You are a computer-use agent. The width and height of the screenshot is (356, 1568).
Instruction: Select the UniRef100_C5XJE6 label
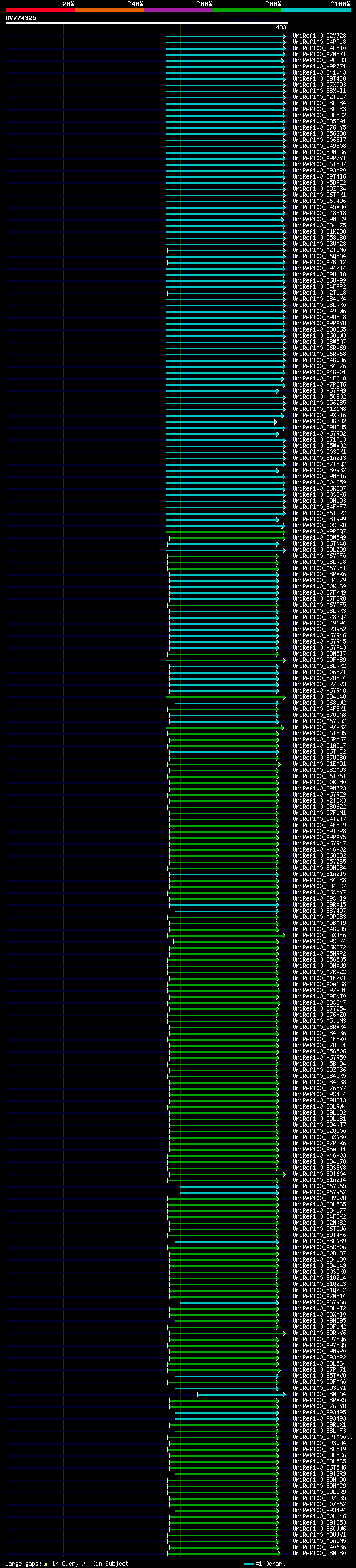tap(319, 936)
